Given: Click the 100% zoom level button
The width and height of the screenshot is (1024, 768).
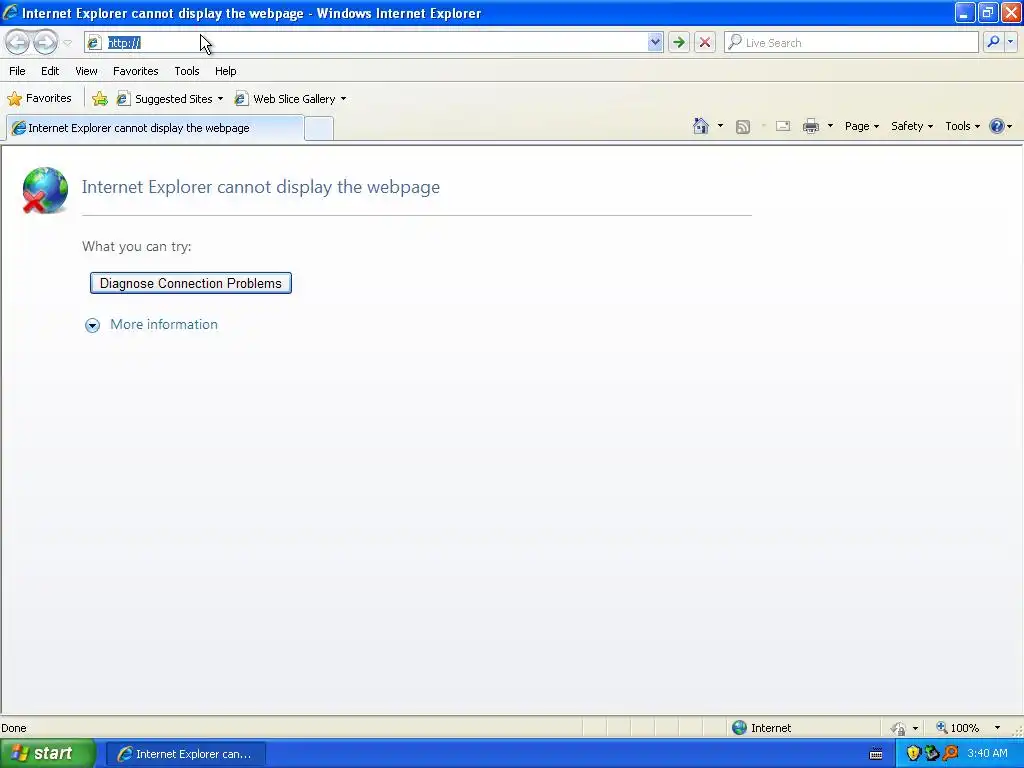Looking at the screenshot, I should (x=958, y=728).
